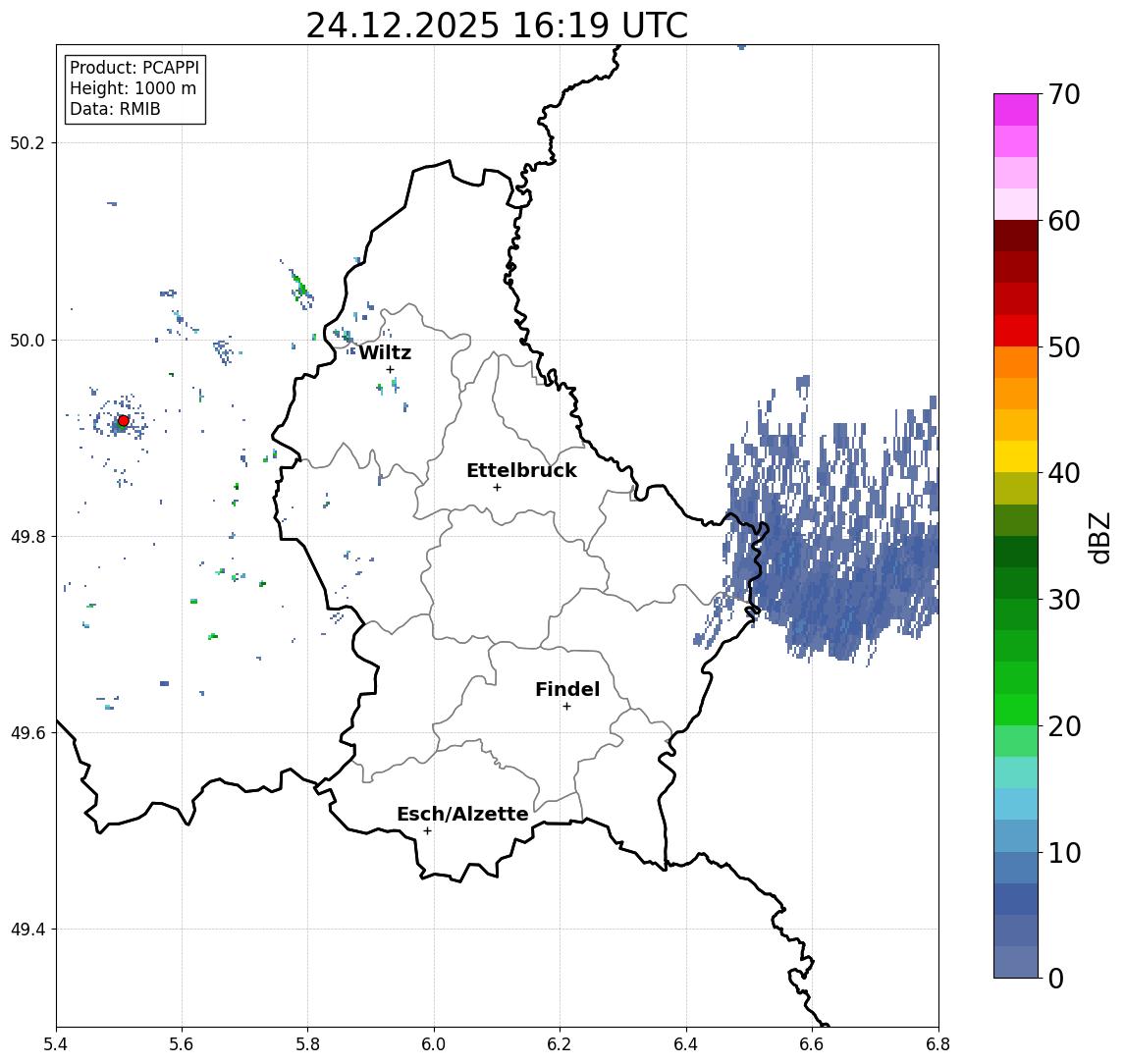Click the longitude axis label 6.6
Image resolution: width=1124 pixels, height=1064 pixels.
coord(812,1044)
